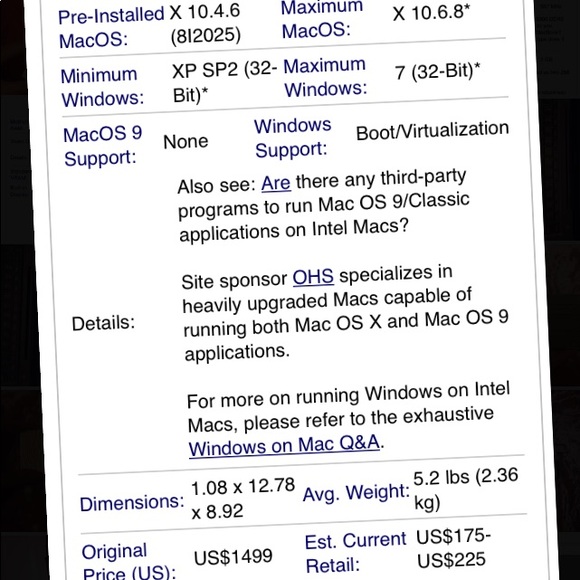The height and width of the screenshot is (580, 580).
Task: Select the 'X 10.6.8*' value
Action: click(431, 13)
